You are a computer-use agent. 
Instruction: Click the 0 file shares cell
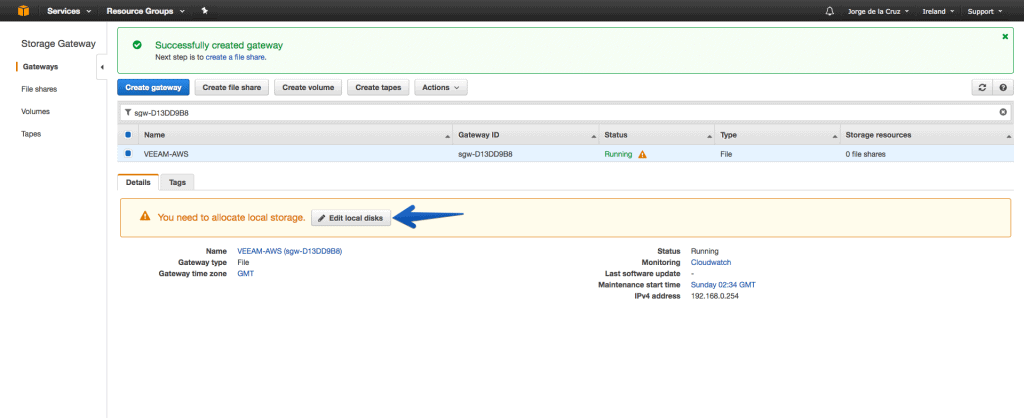pos(865,155)
